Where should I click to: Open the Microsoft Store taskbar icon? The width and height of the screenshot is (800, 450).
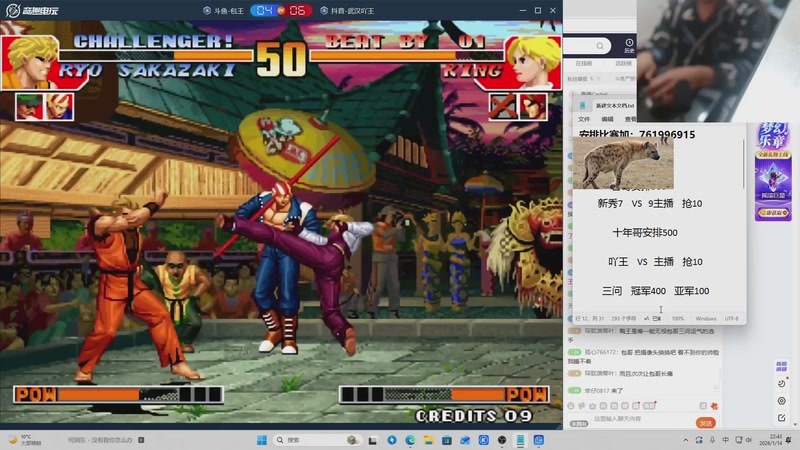[x=447, y=440]
